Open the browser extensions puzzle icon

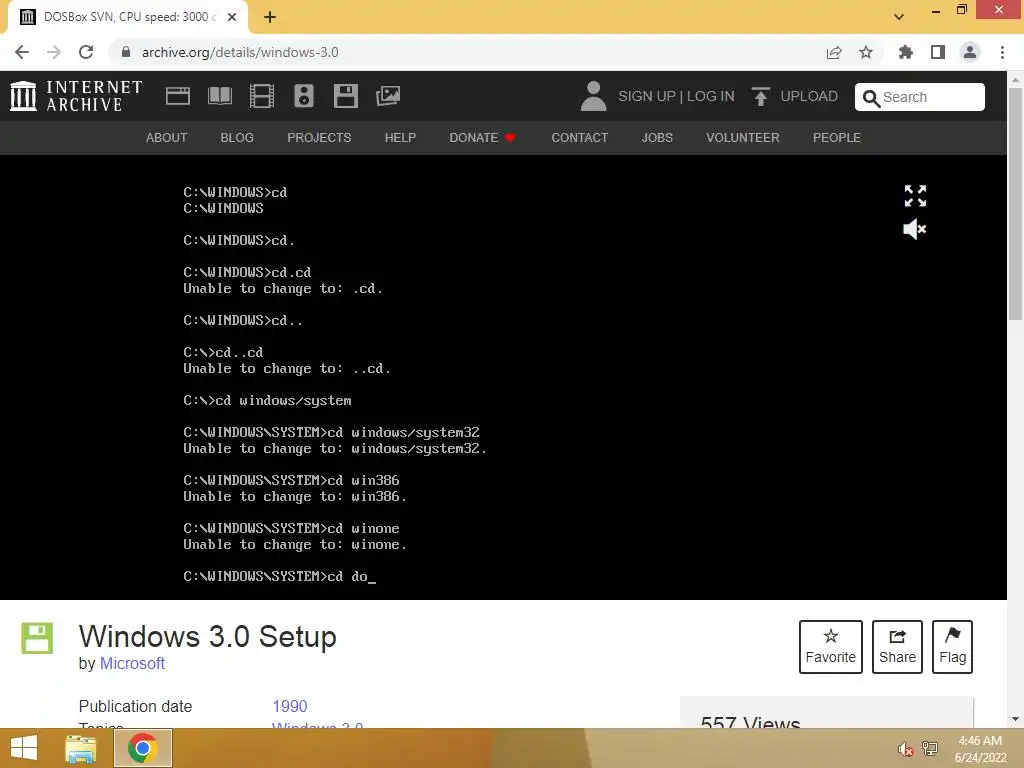click(905, 52)
